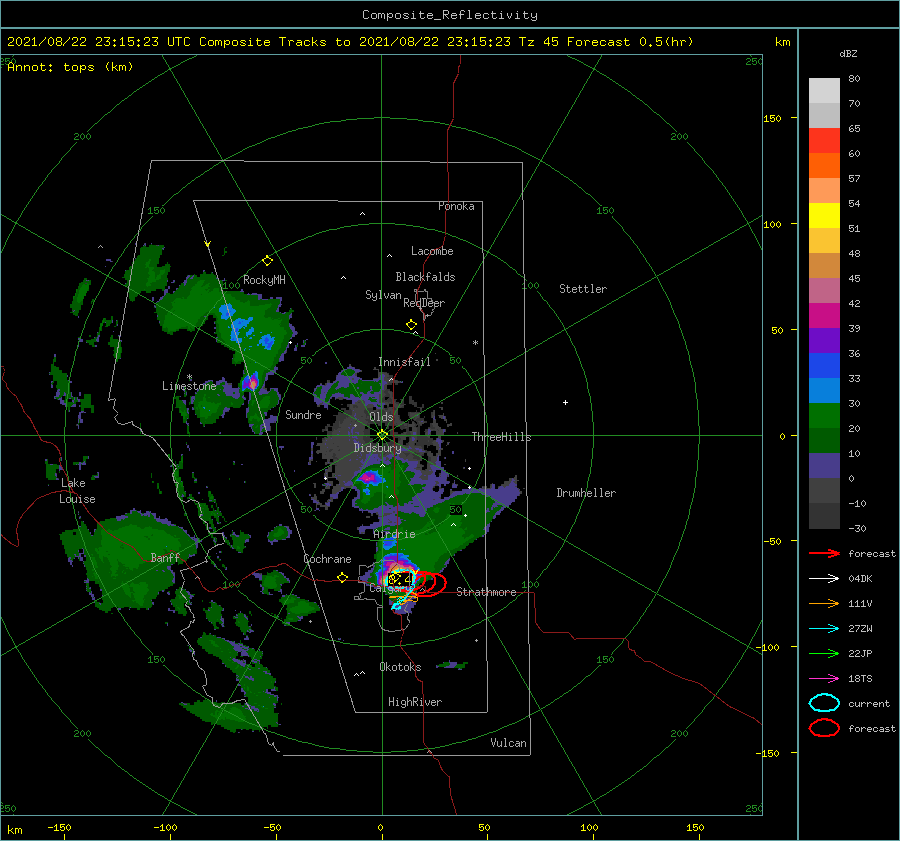Screen dimensions: 900x841
Task: Click the red forecast ellipse legend icon
Action: pos(824,728)
